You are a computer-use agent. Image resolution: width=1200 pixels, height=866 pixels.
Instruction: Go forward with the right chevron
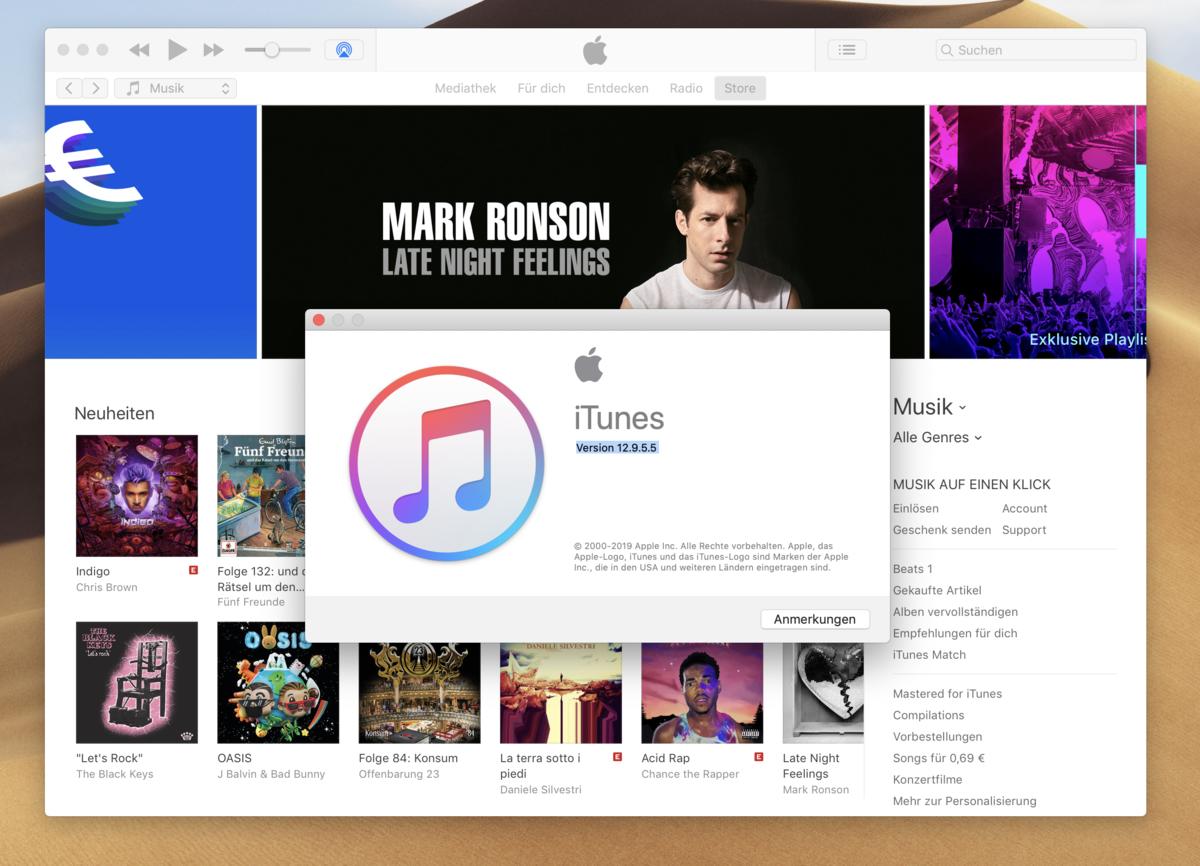coord(96,88)
